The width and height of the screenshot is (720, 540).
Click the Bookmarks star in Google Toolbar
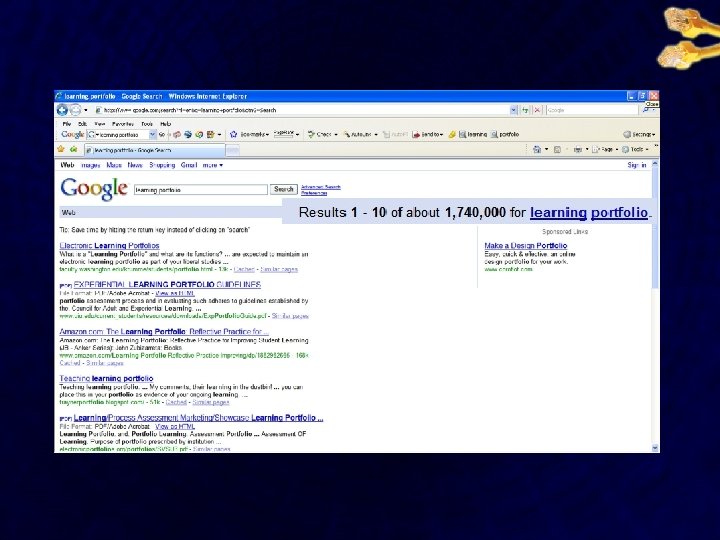click(233, 135)
